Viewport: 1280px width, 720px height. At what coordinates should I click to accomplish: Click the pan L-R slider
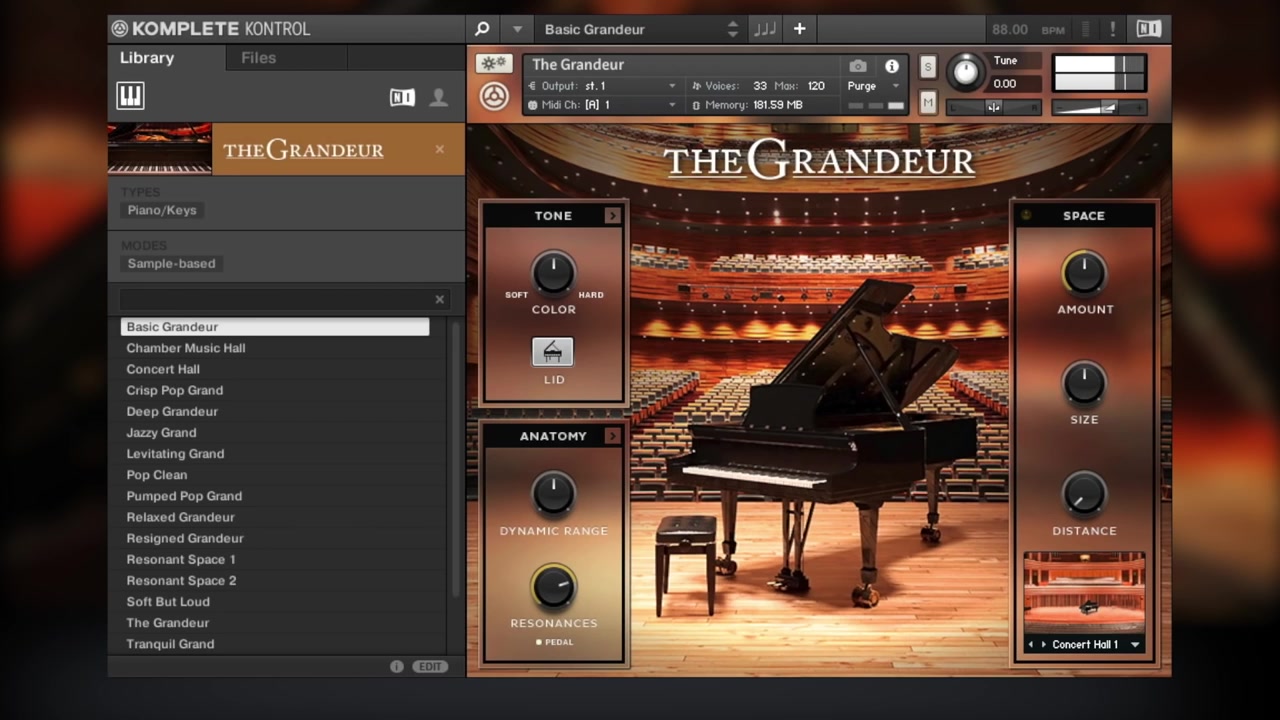tap(994, 107)
